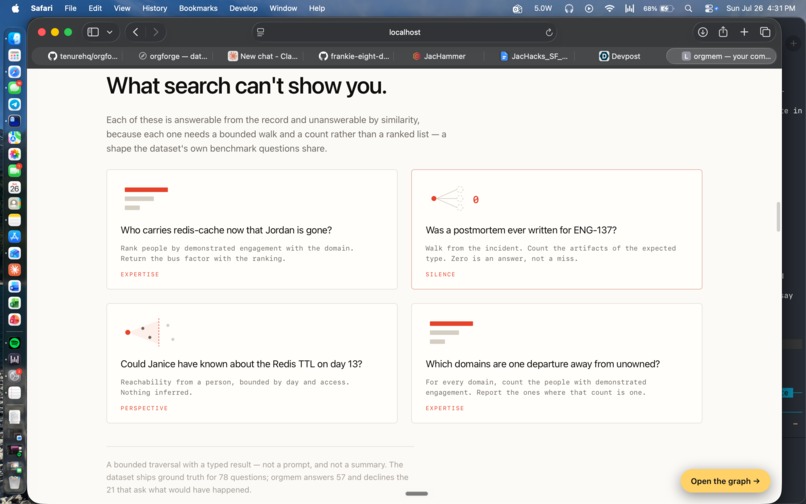Screen dimensions: 806x504
Task: Open the "Which domains are one departure" card
Action: (557, 363)
